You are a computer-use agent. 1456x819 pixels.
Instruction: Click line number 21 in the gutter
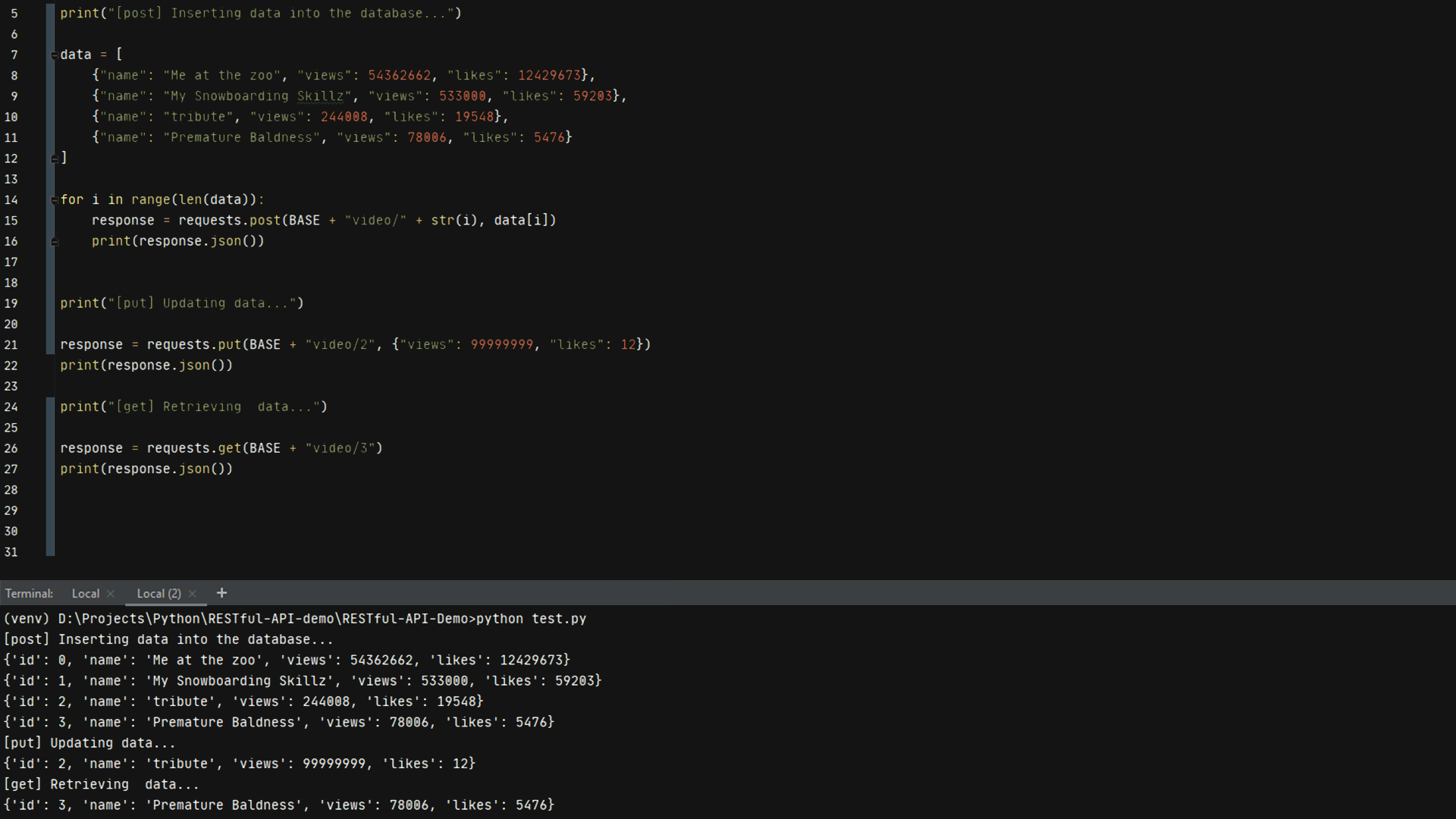point(11,345)
